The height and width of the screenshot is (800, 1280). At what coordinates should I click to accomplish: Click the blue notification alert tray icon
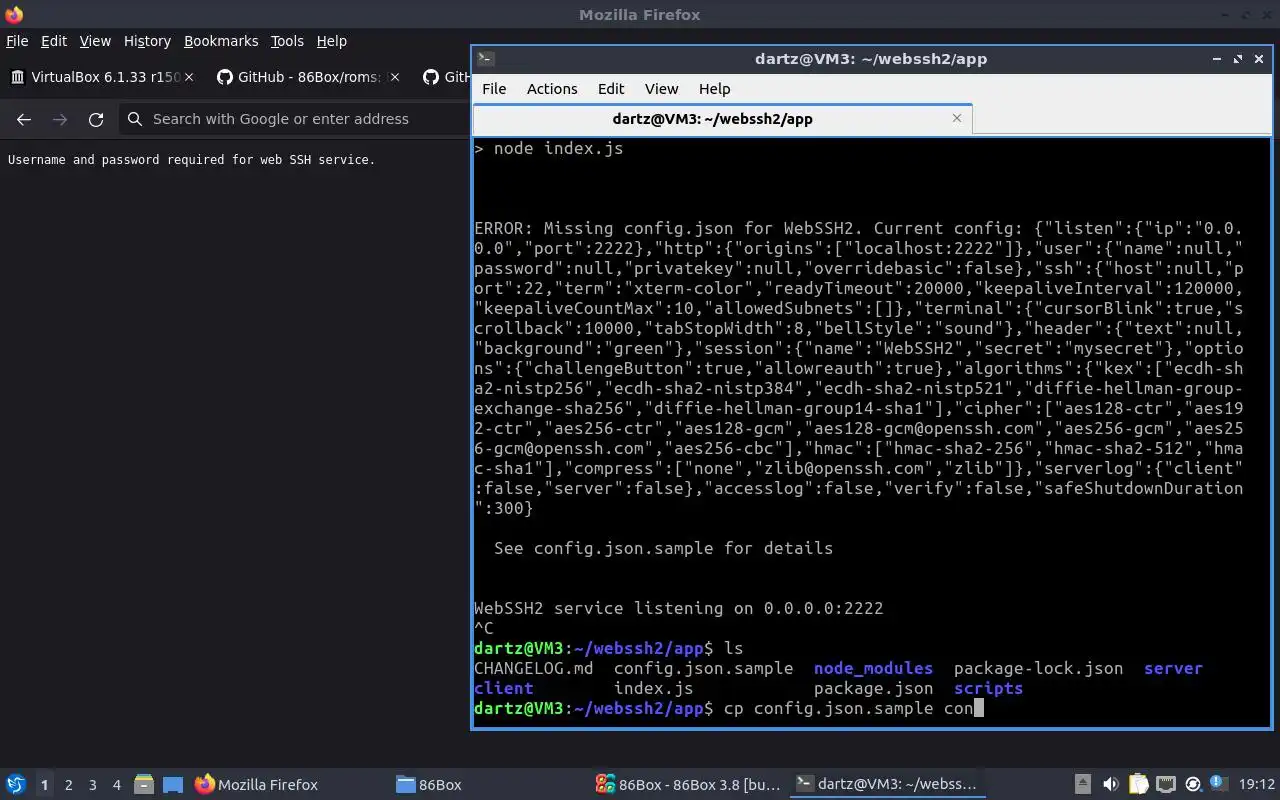1217,783
